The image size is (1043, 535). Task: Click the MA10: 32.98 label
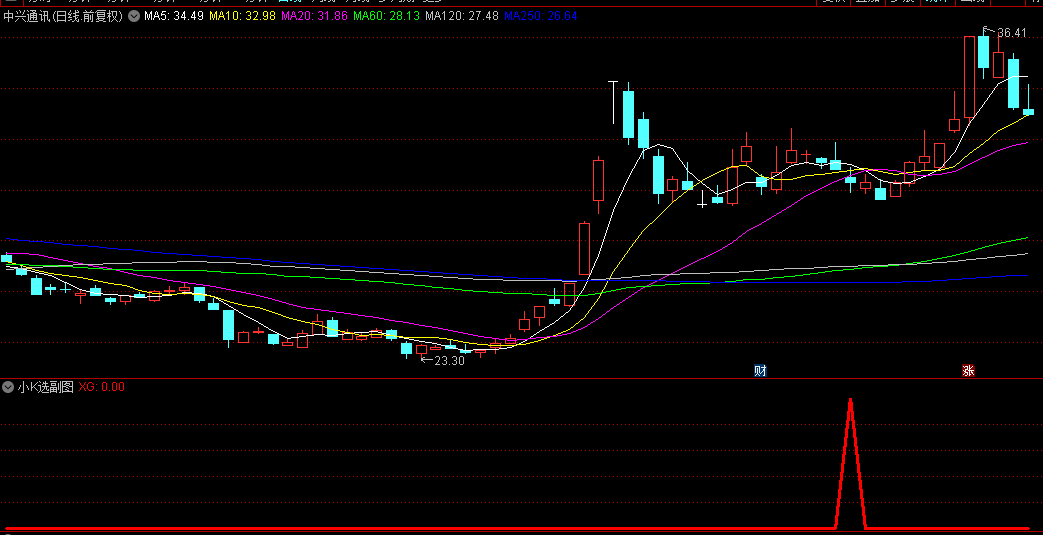242,16
